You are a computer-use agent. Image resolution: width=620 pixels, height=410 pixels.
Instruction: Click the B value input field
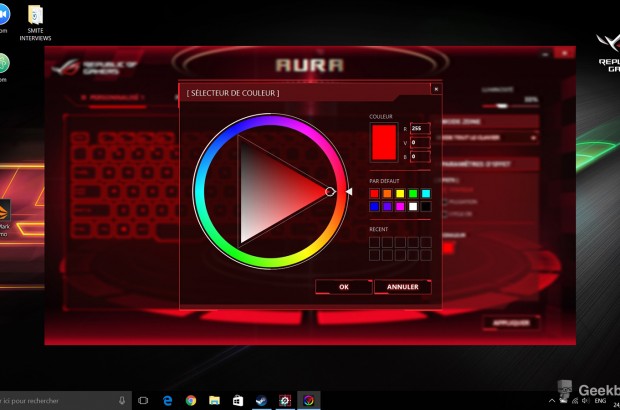[x=418, y=157]
